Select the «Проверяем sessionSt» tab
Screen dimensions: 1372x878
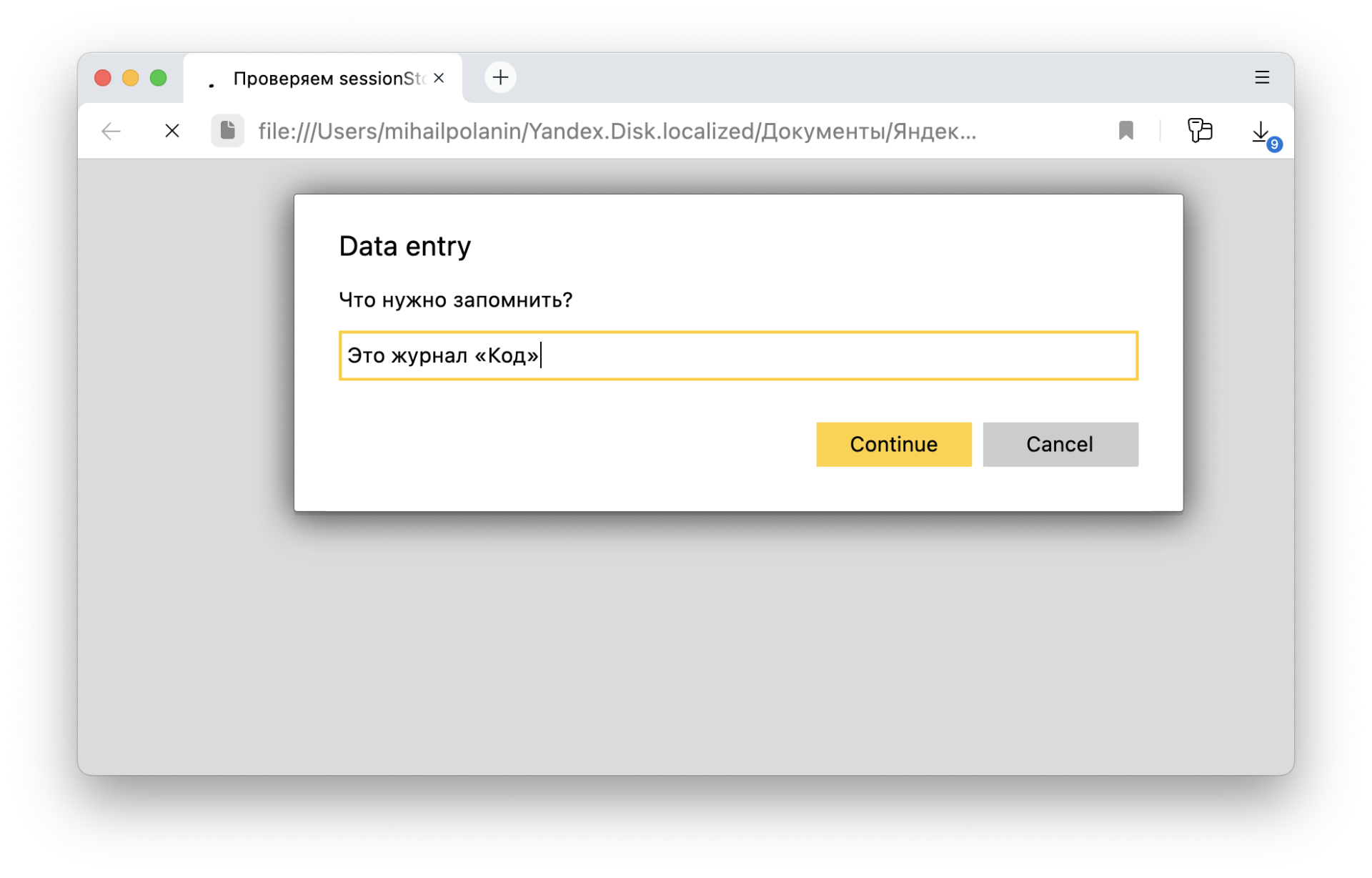click(325, 78)
